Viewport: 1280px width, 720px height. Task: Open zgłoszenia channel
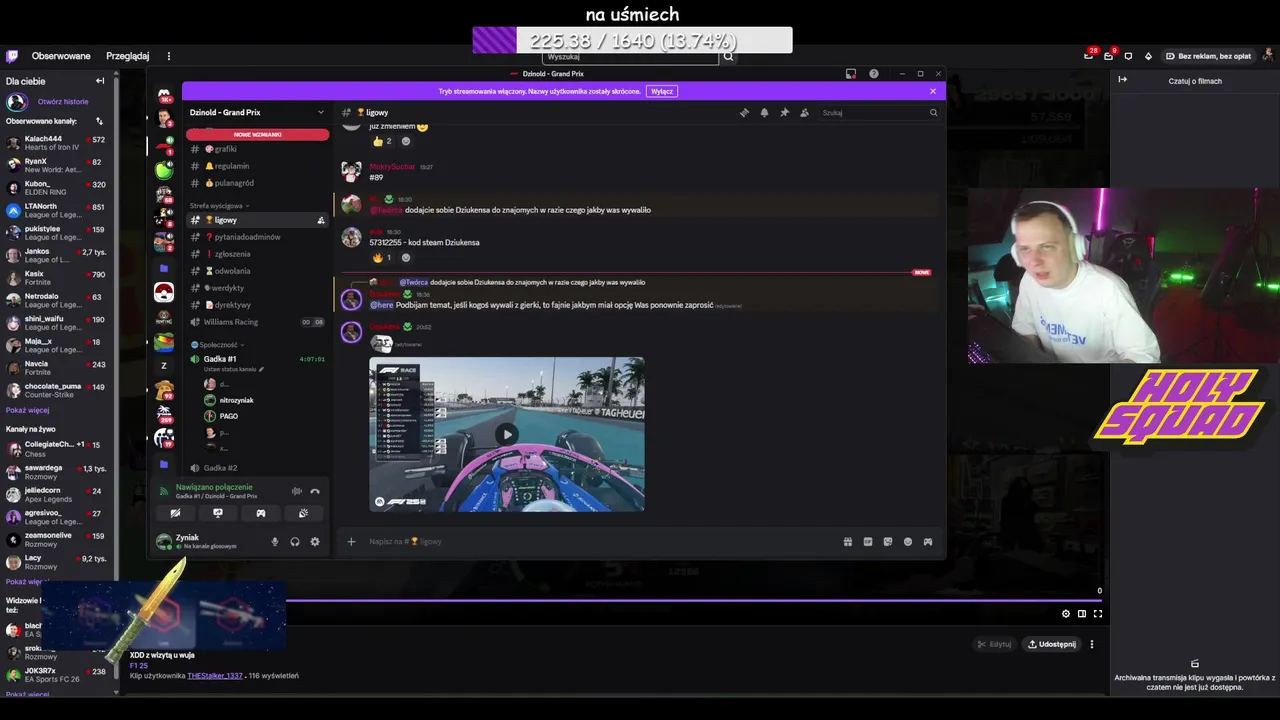[x=257, y=254]
